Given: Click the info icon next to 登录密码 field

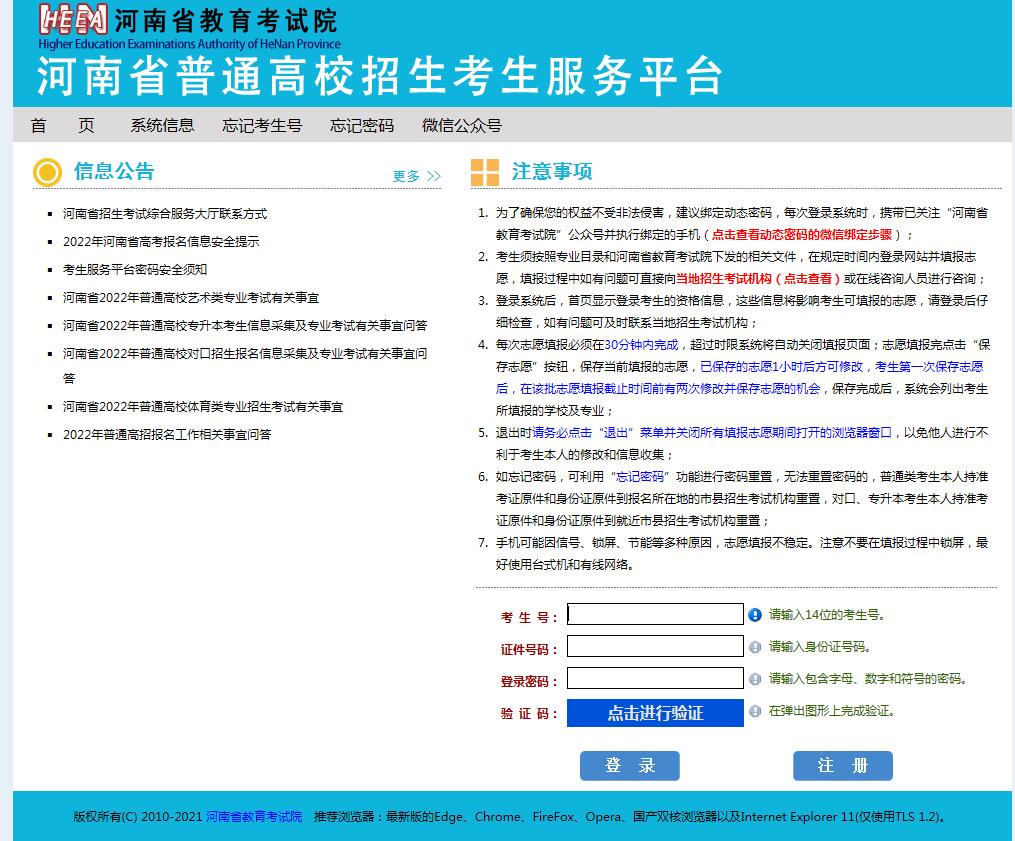Looking at the screenshot, I should pyautogui.click(x=755, y=679).
